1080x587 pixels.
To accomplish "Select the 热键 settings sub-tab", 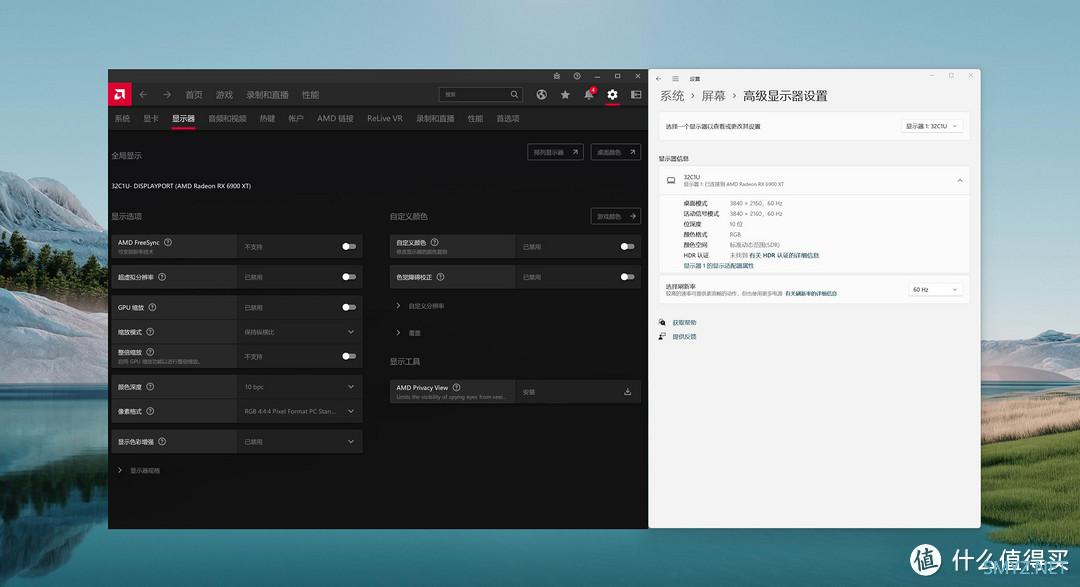I will (267, 119).
